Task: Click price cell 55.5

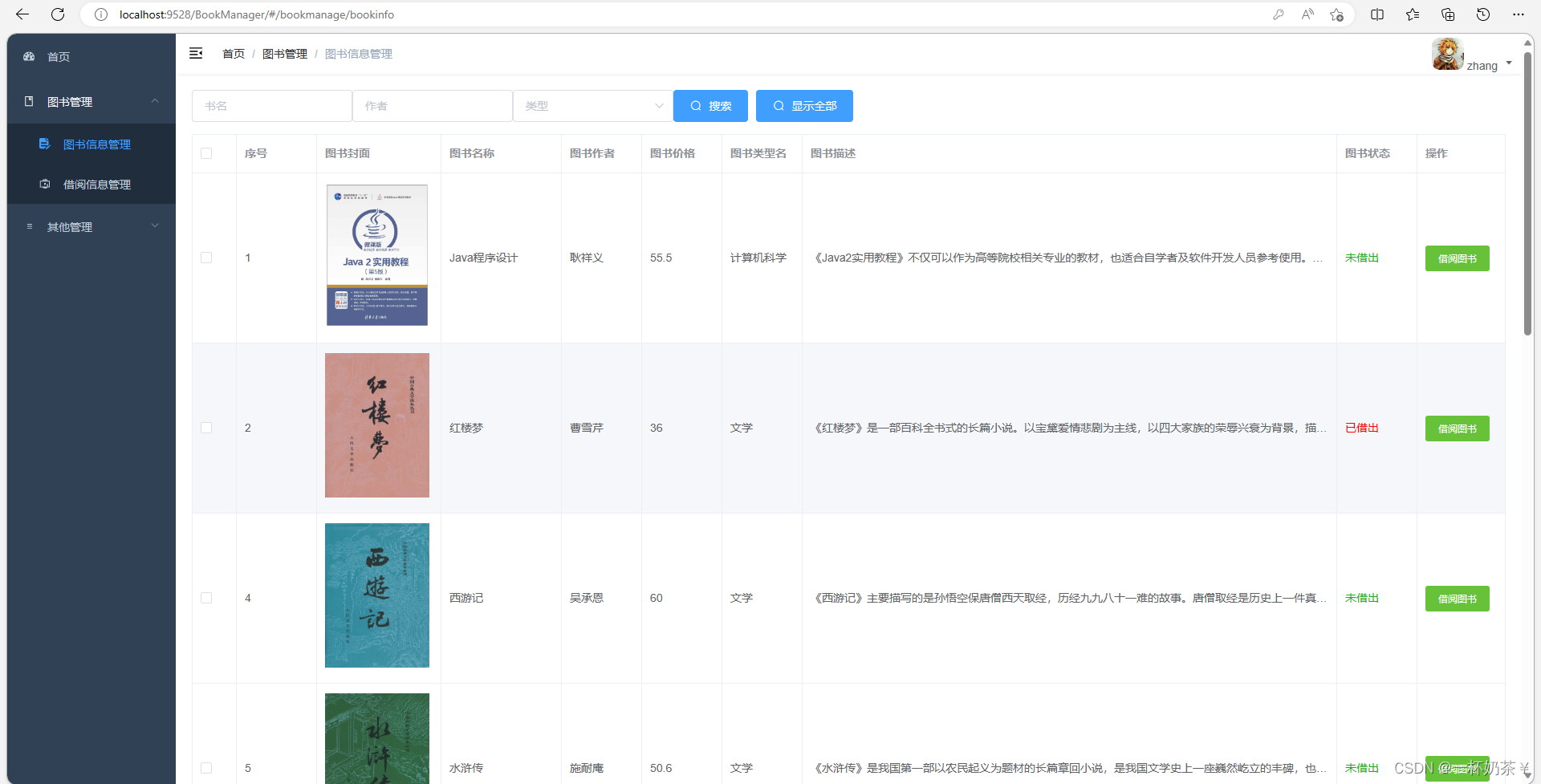Action: [x=661, y=258]
